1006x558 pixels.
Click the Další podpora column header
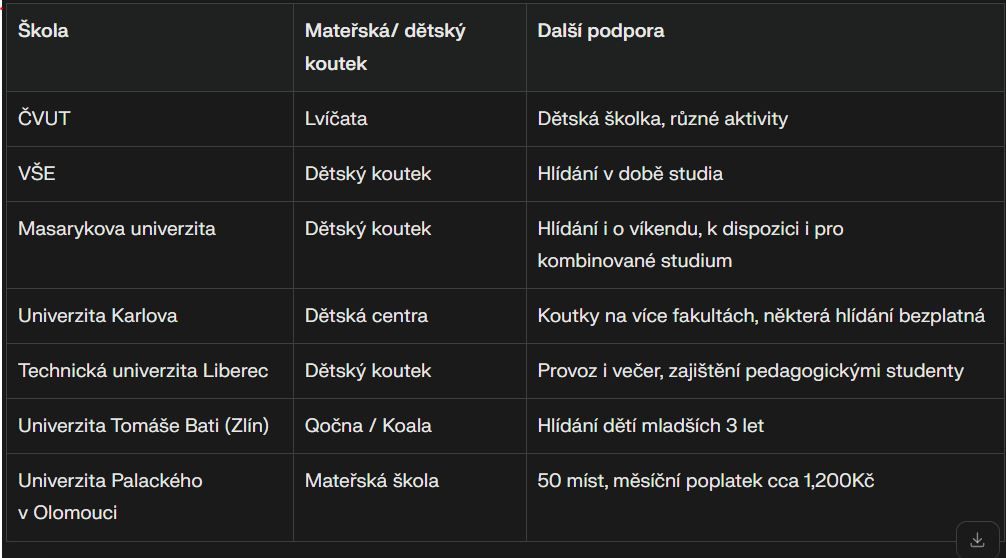pos(765,47)
